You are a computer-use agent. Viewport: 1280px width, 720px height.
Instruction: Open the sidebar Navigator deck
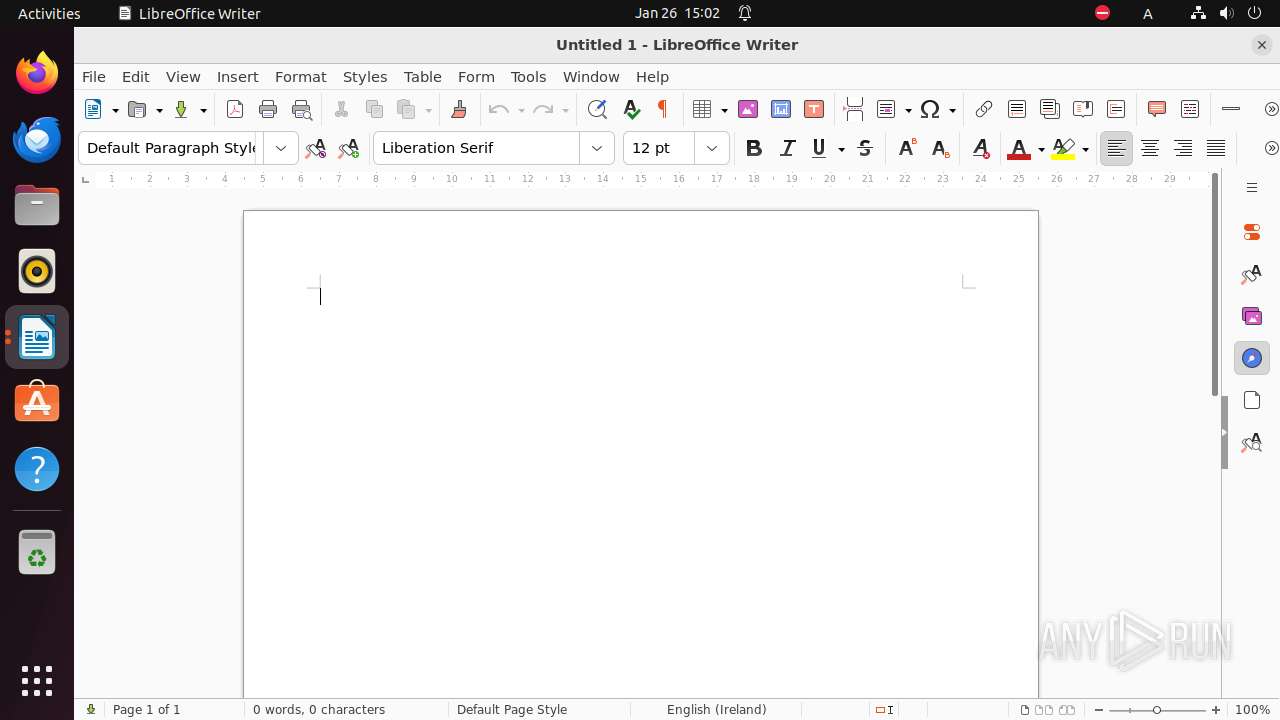coord(1252,358)
